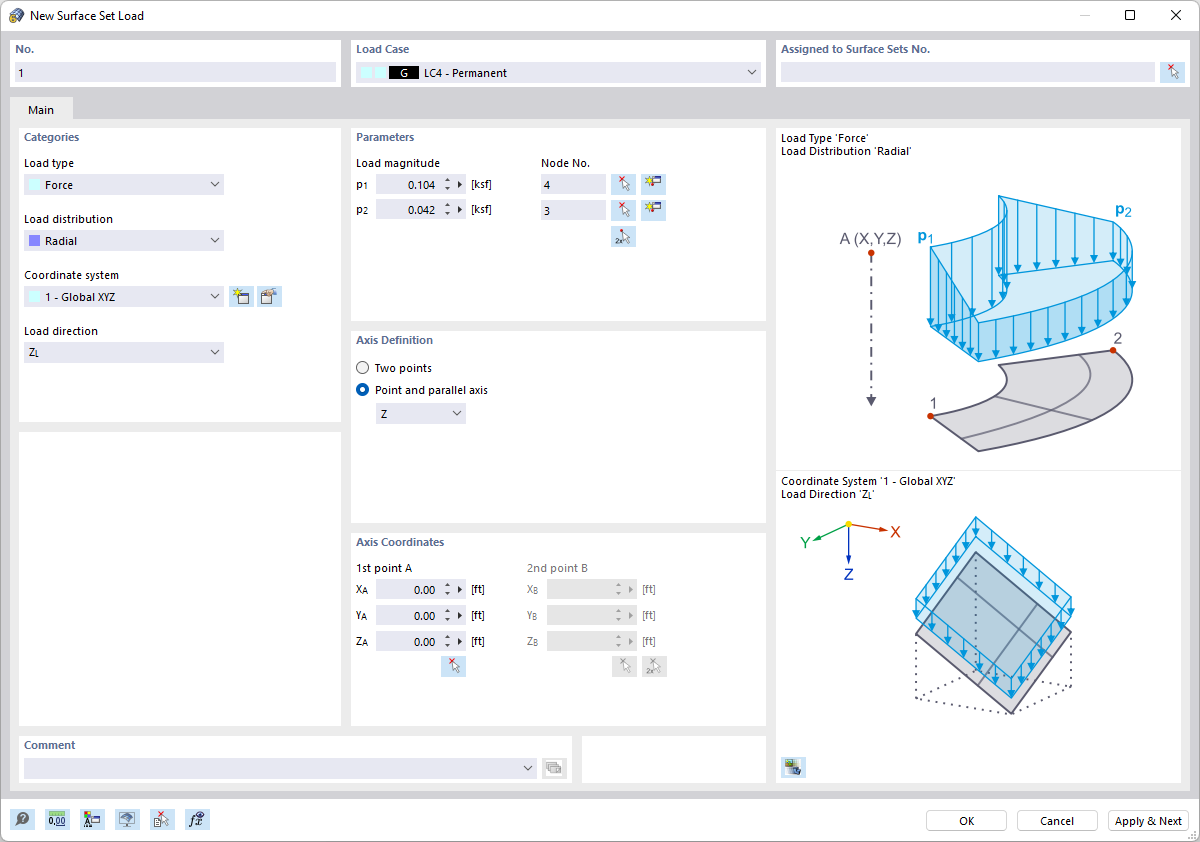Screen dimensions: 1200x842
Task: Graphically select 1st point A
Action: point(453,665)
